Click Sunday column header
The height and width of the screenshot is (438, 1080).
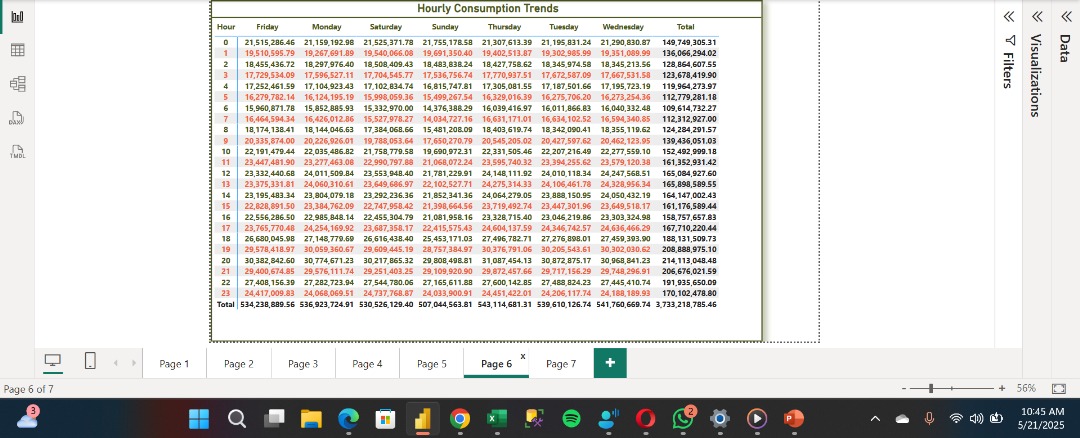[x=445, y=27]
